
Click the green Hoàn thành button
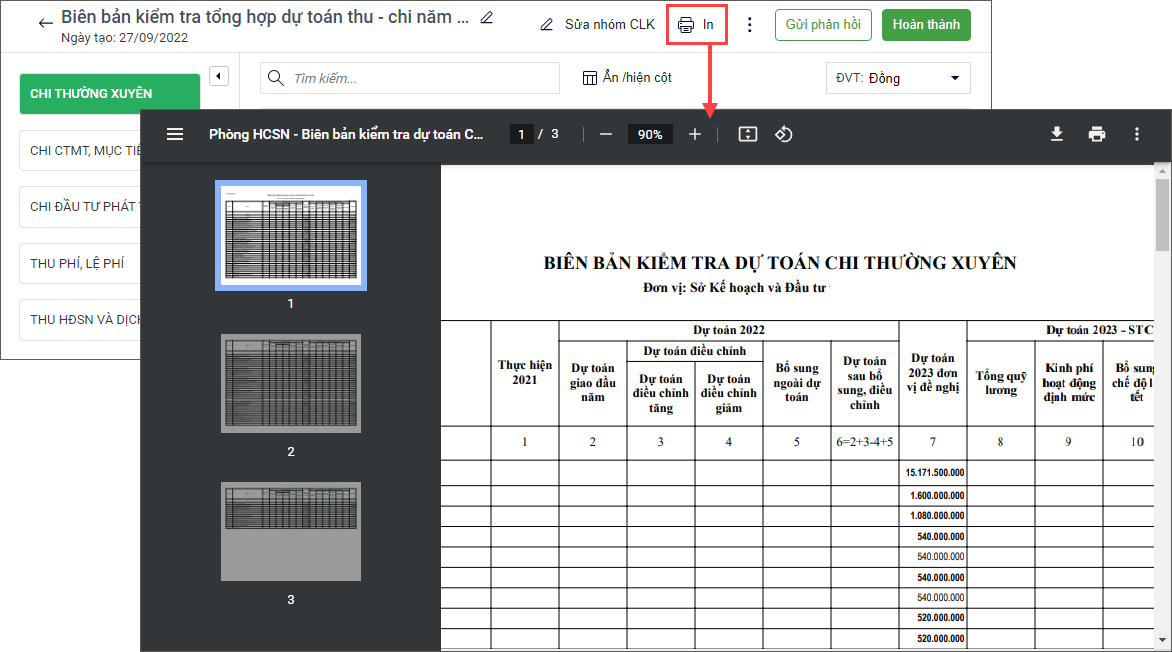coord(925,25)
